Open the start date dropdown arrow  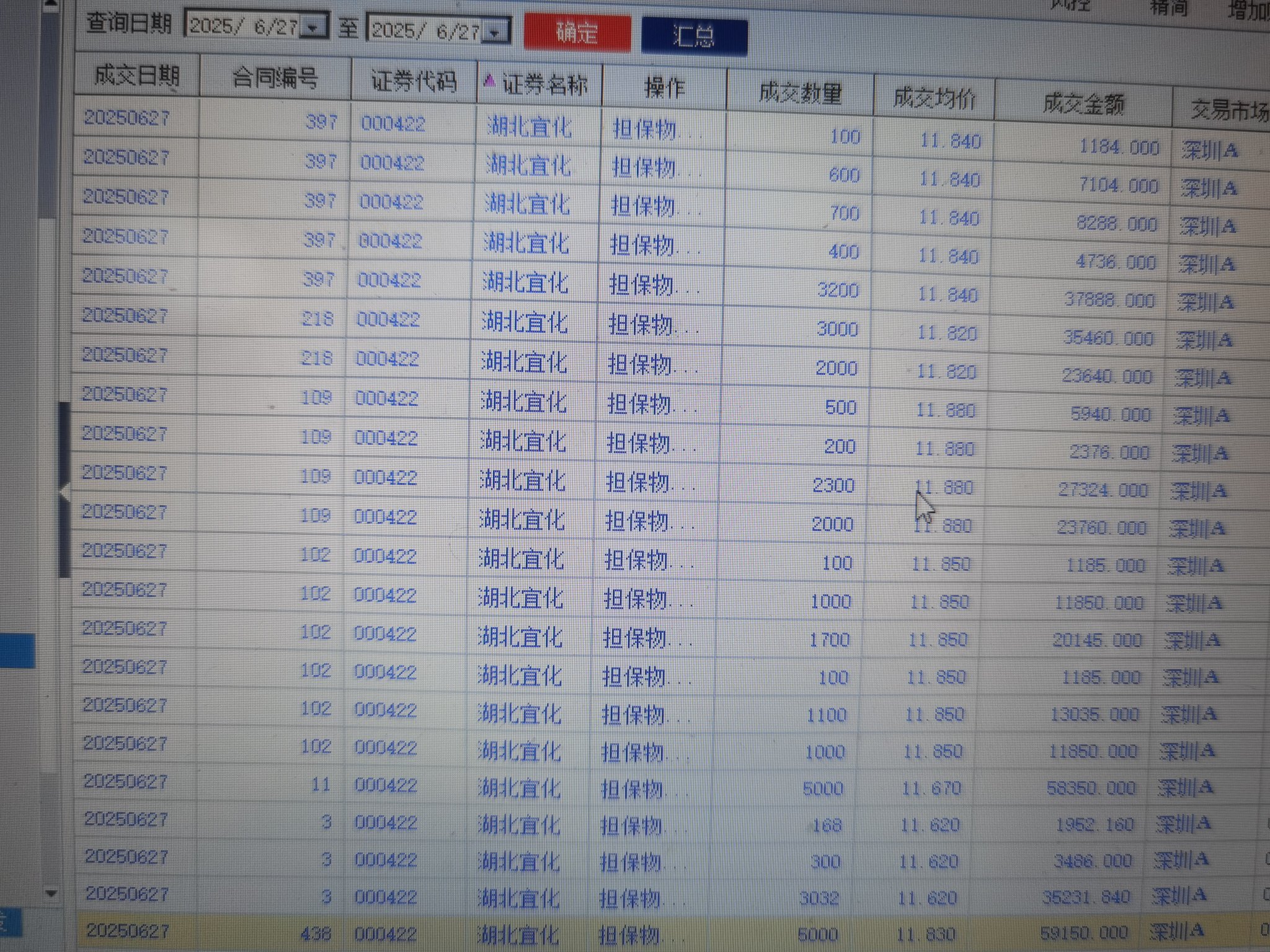point(314,27)
